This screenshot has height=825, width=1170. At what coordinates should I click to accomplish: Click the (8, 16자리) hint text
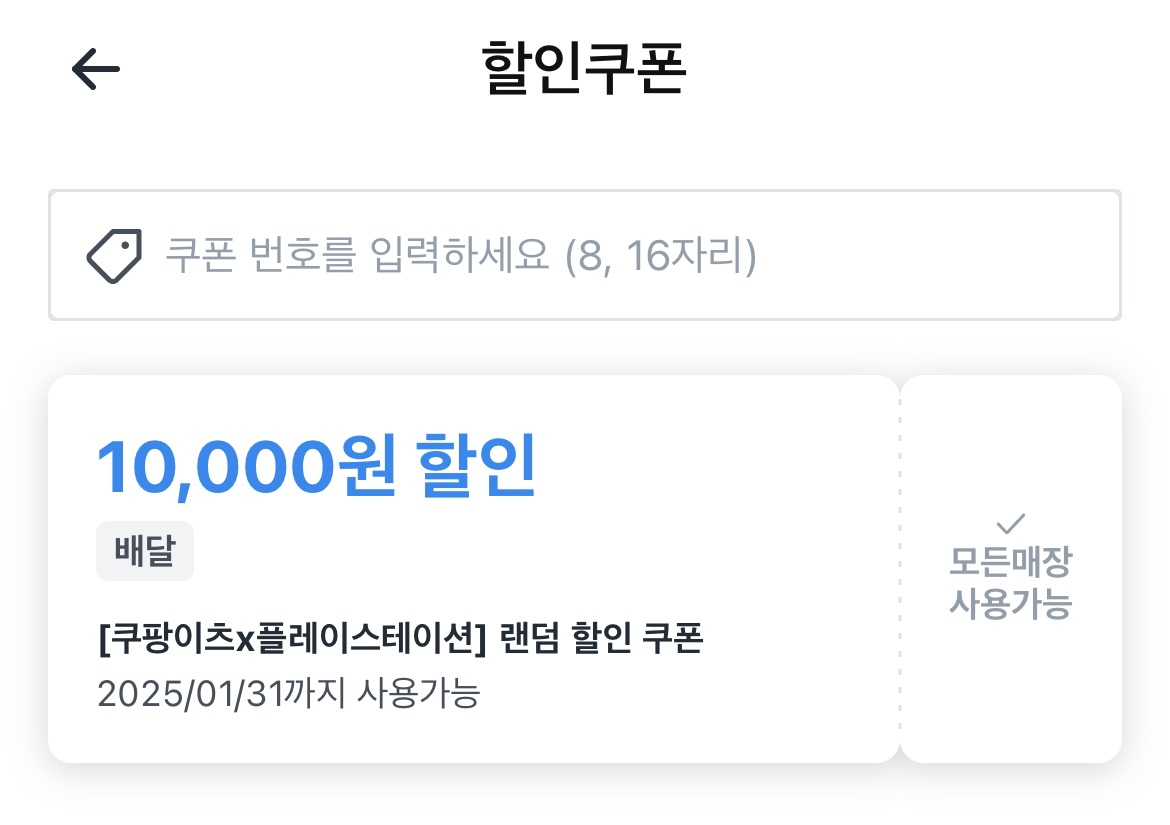pos(660,256)
